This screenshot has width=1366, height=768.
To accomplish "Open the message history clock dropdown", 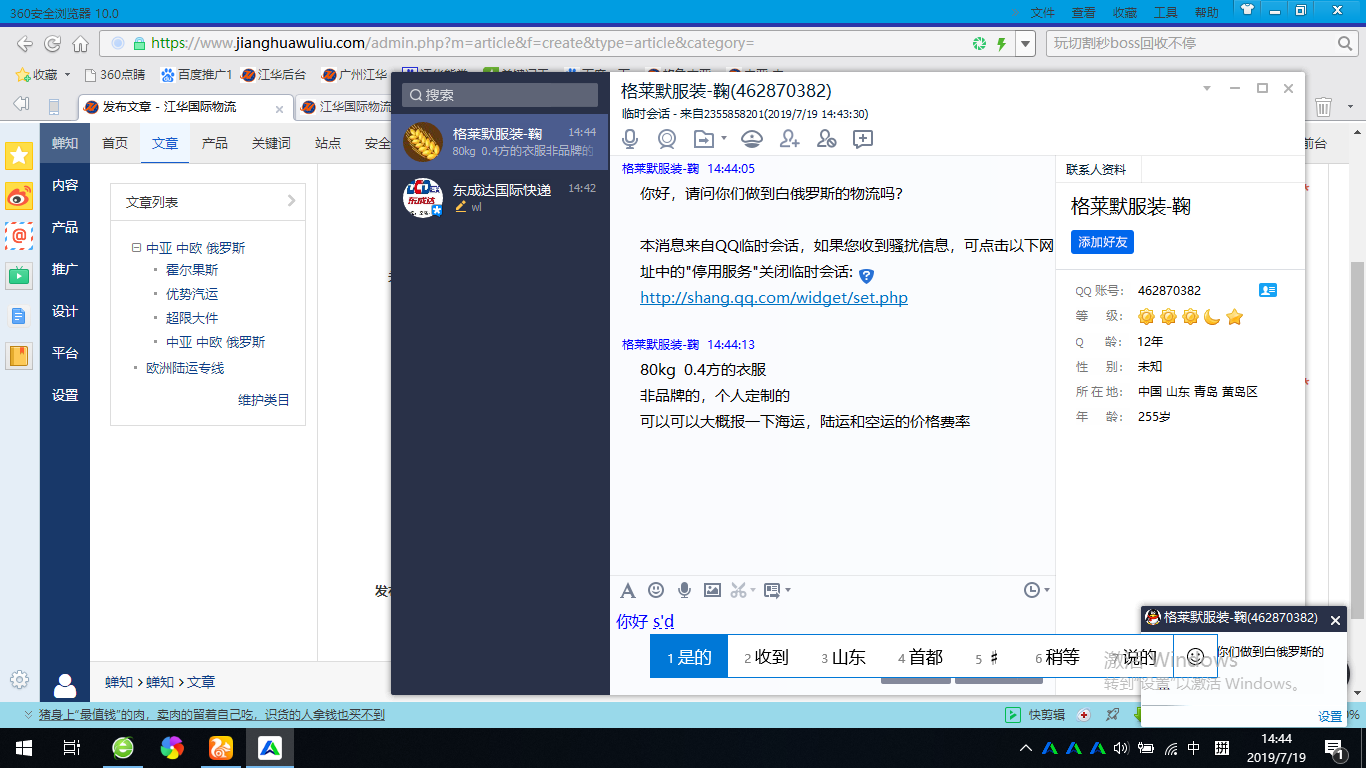I will pyautogui.click(x=1036, y=590).
